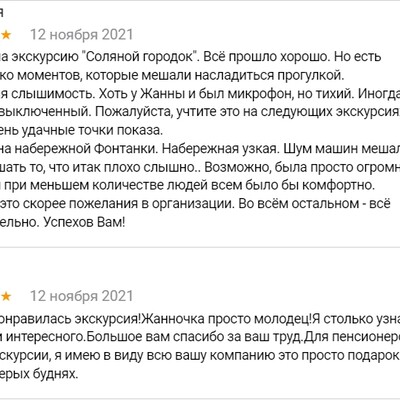The image size is (400, 400).
Task: Click the sentence starting "Пожалуйста, учтите это"
Action: [x=248, y=112]
